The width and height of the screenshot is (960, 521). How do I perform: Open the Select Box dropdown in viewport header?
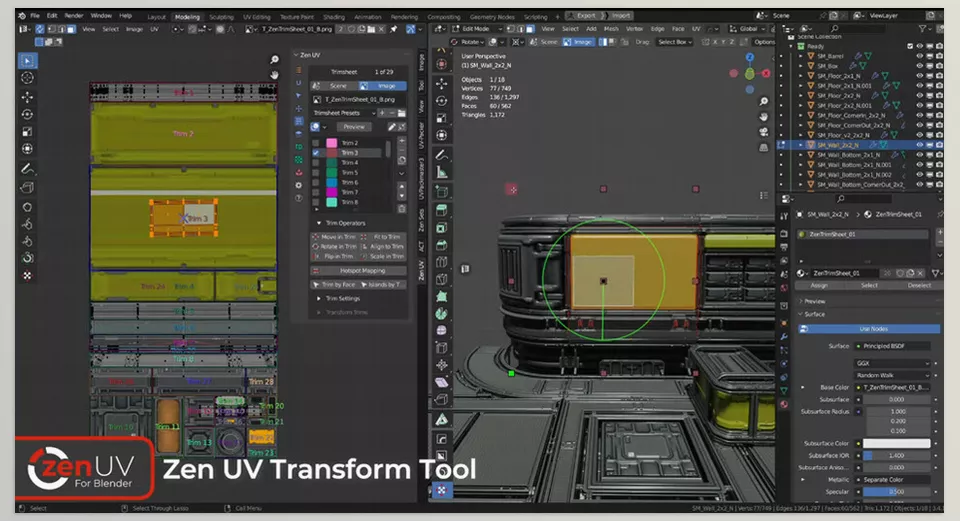[x=675, y=42]
